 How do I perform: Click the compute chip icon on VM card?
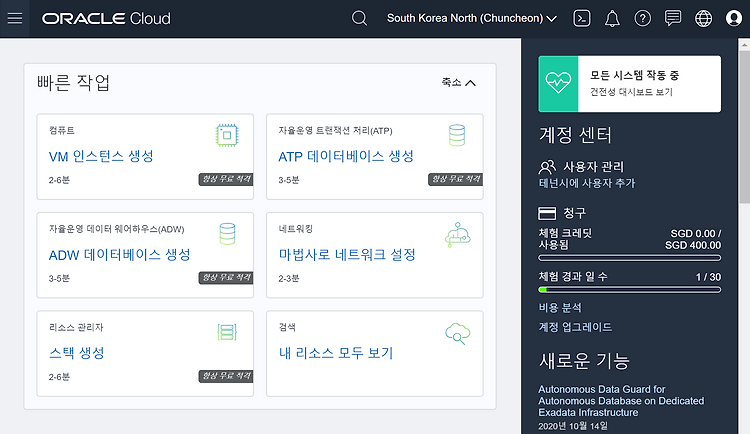227,135
